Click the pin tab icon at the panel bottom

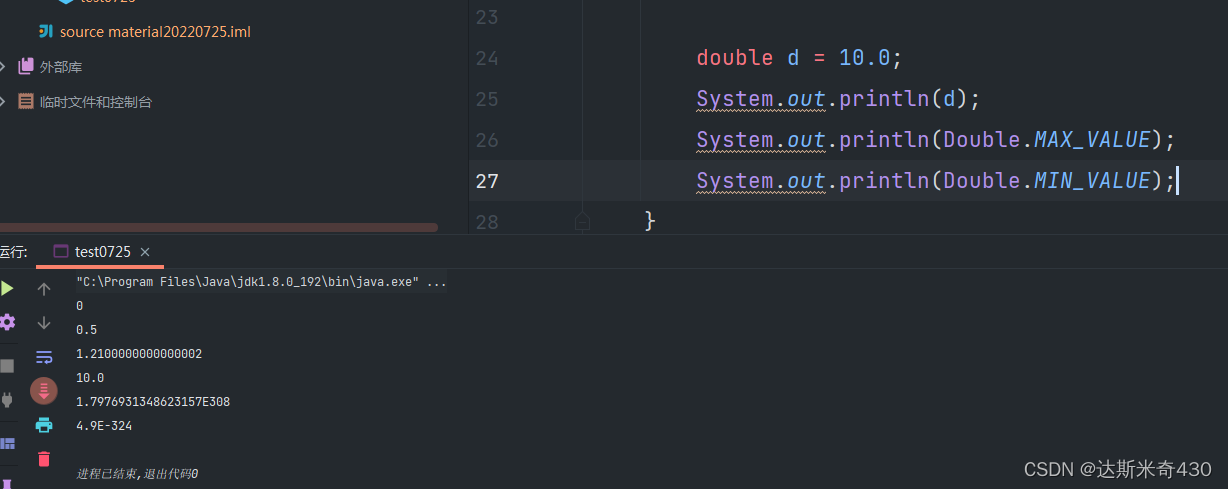coord(7,482)
